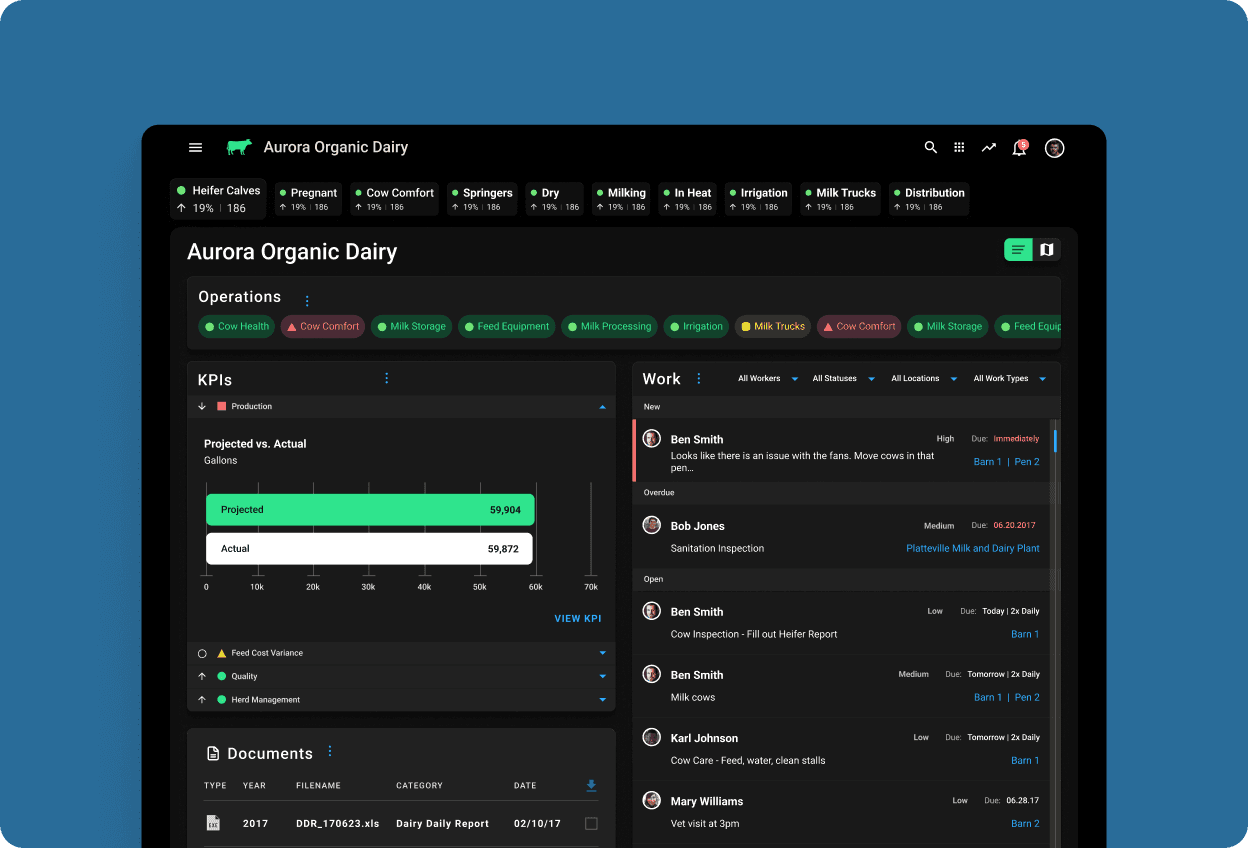Switch to map view icon
This screenshot has width=1248, height=848.
click(1047, 250)
